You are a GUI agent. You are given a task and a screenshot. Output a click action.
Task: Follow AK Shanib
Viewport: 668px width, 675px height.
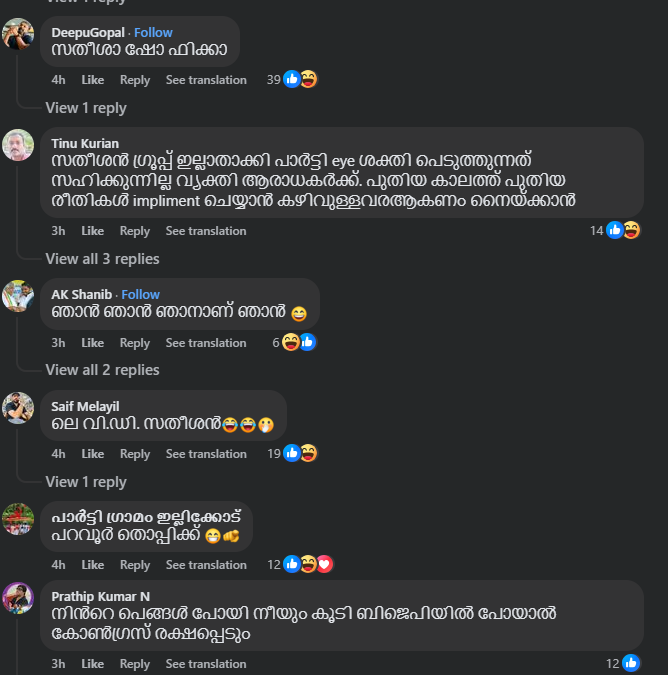point(140,294)
